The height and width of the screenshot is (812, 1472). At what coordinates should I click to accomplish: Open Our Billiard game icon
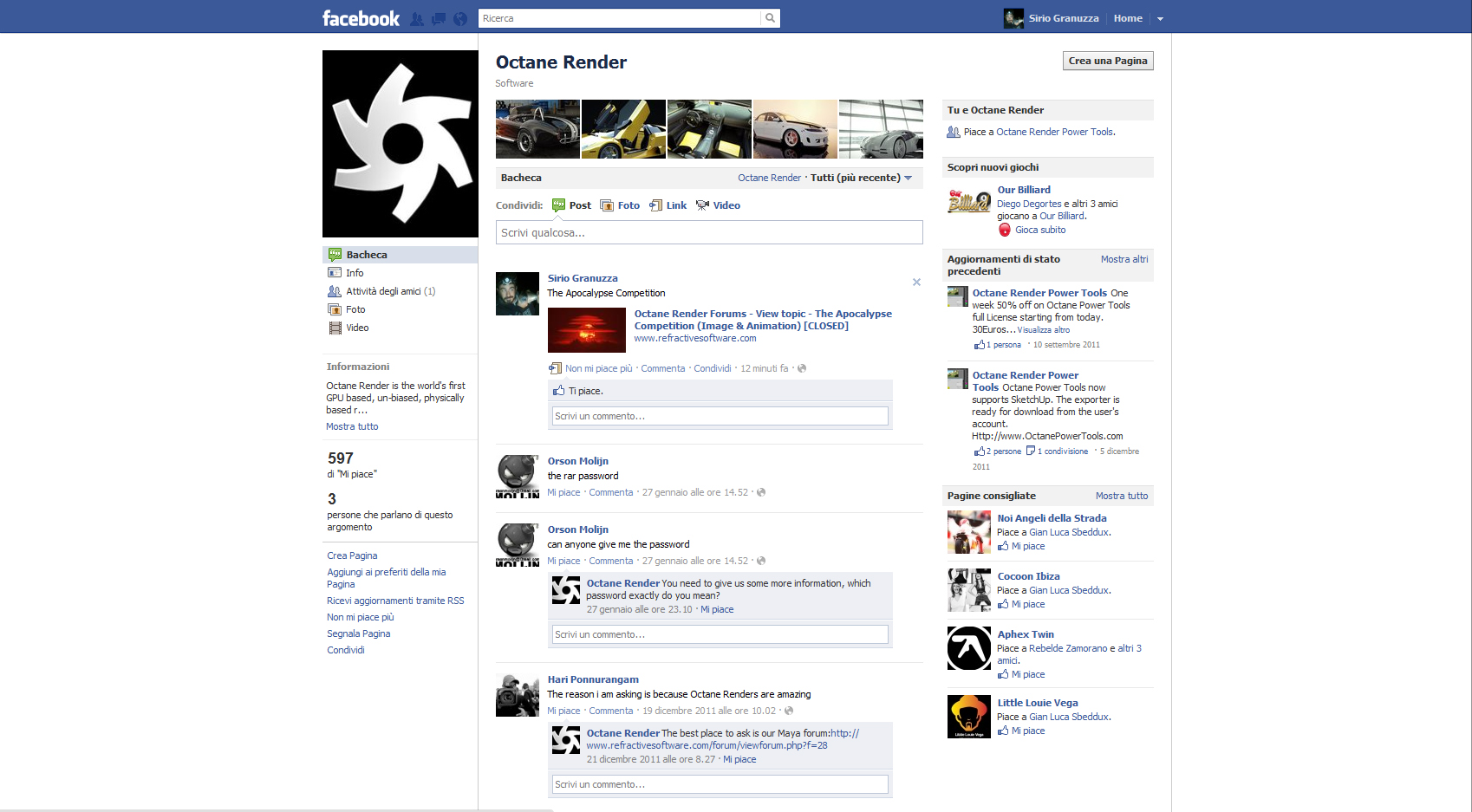coord(969,202)
